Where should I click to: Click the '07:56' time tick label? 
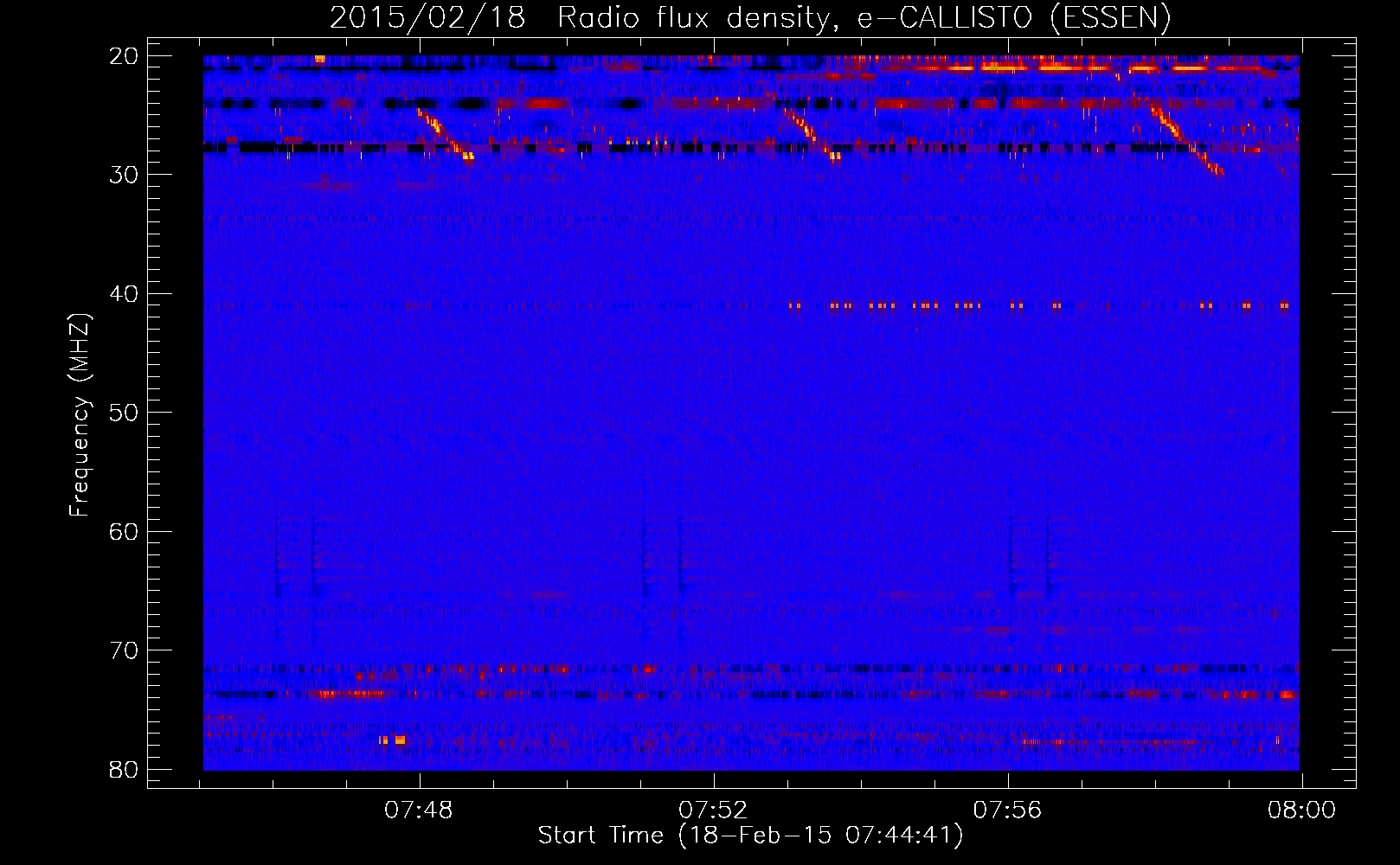coord(1007,811)
